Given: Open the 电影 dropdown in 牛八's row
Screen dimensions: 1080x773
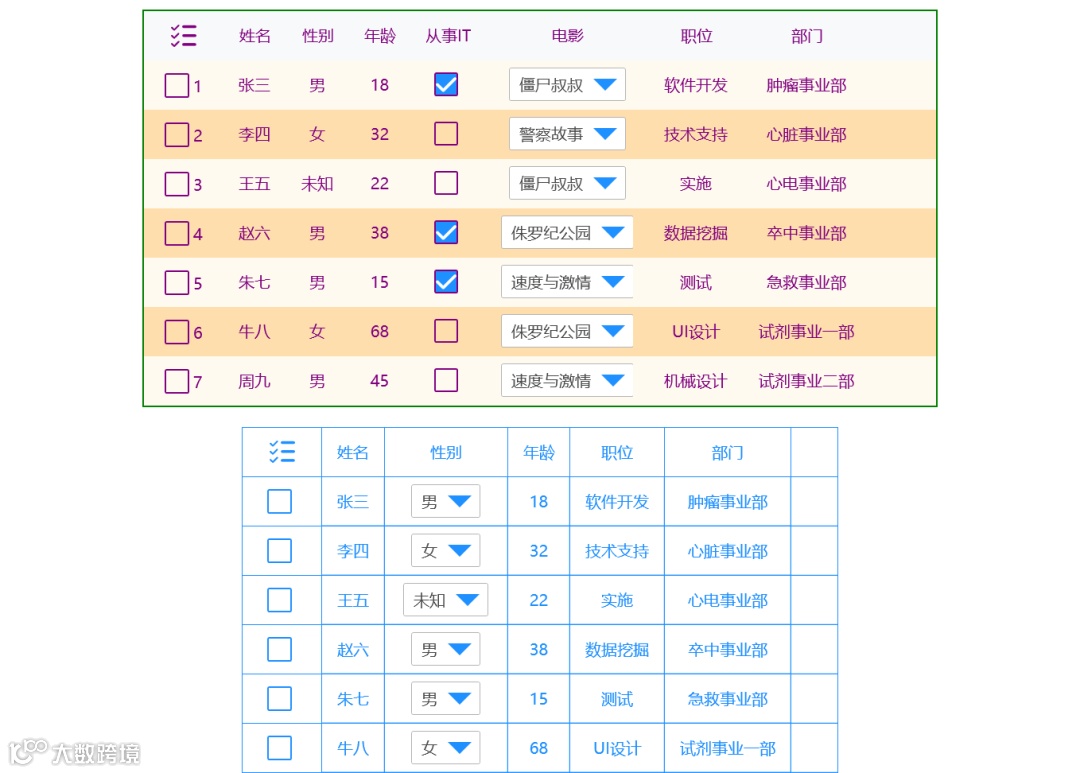Looking at the screenshot, I should pos(567,331).
